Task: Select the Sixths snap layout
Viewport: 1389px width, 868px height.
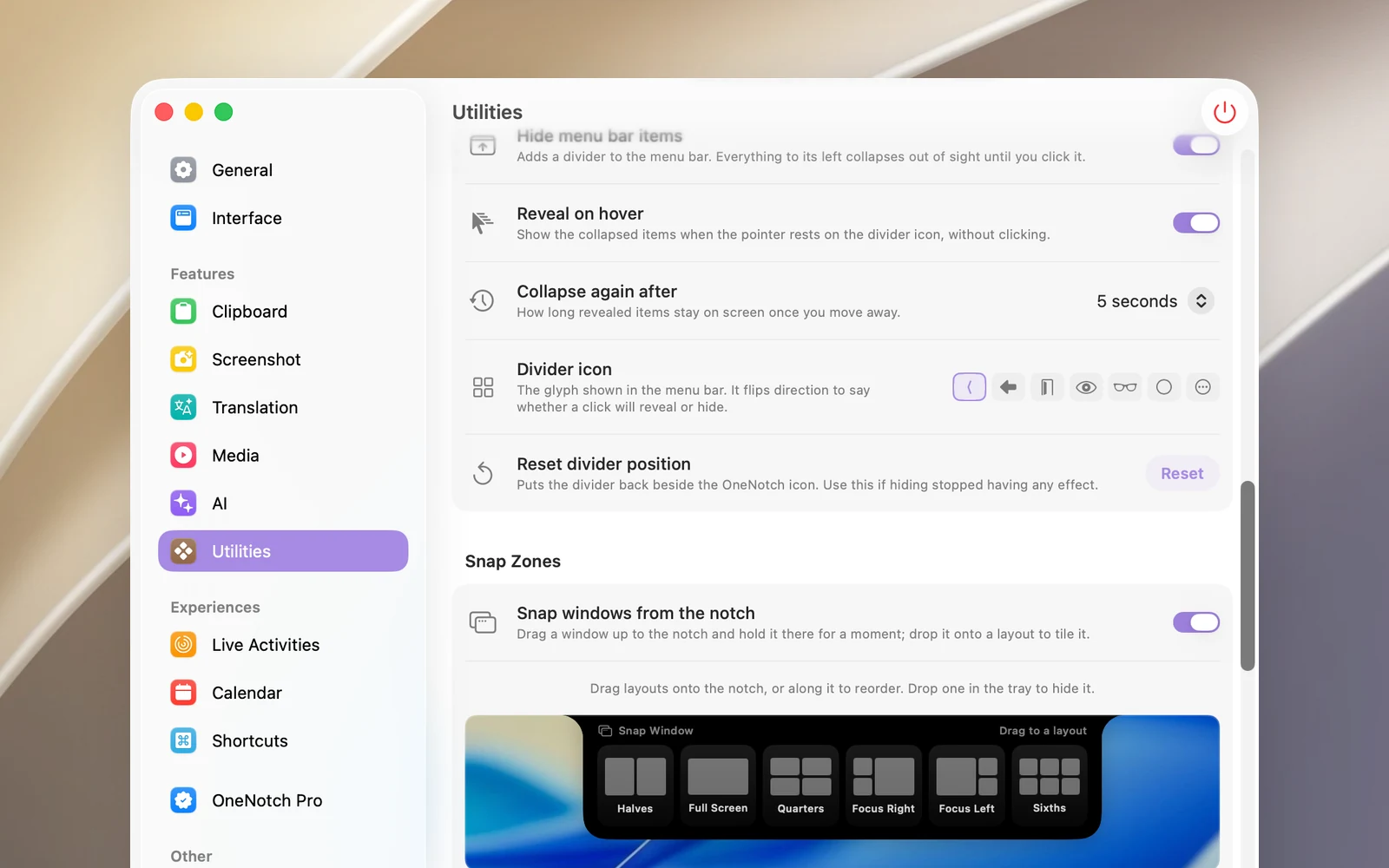Action: [x=1050, y=784]
